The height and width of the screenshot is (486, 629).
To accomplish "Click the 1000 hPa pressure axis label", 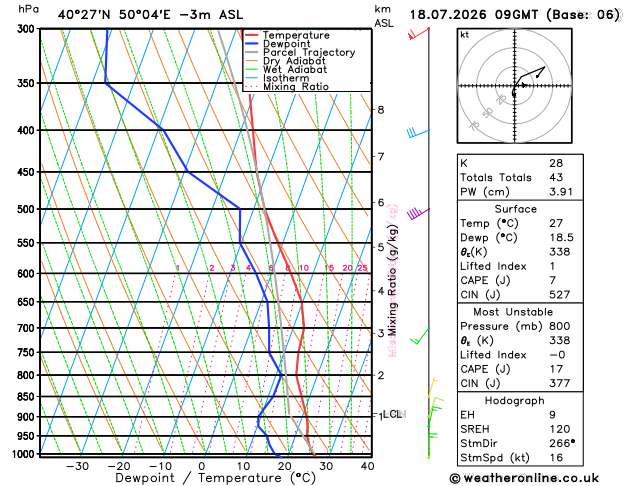I will point(26,454).
